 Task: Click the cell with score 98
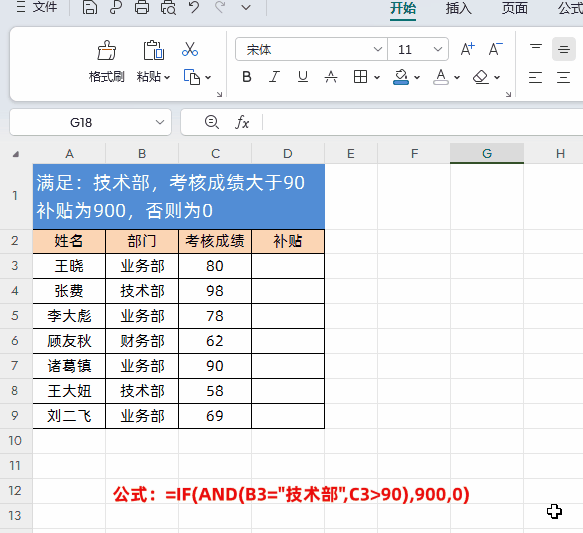[215, 291]
